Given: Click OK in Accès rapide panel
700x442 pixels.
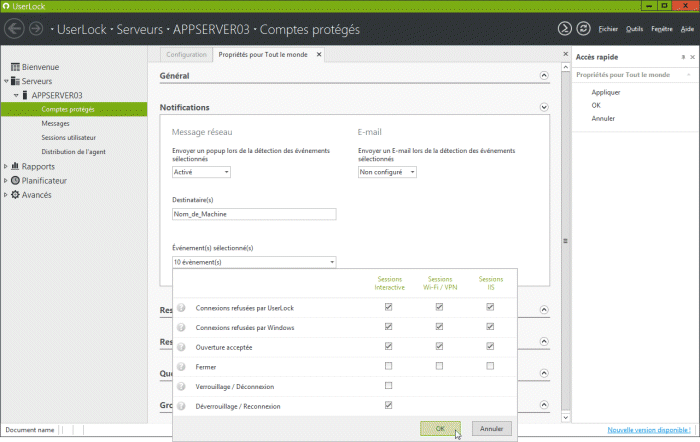Looking at the screenshot, I should click(596, 105).
